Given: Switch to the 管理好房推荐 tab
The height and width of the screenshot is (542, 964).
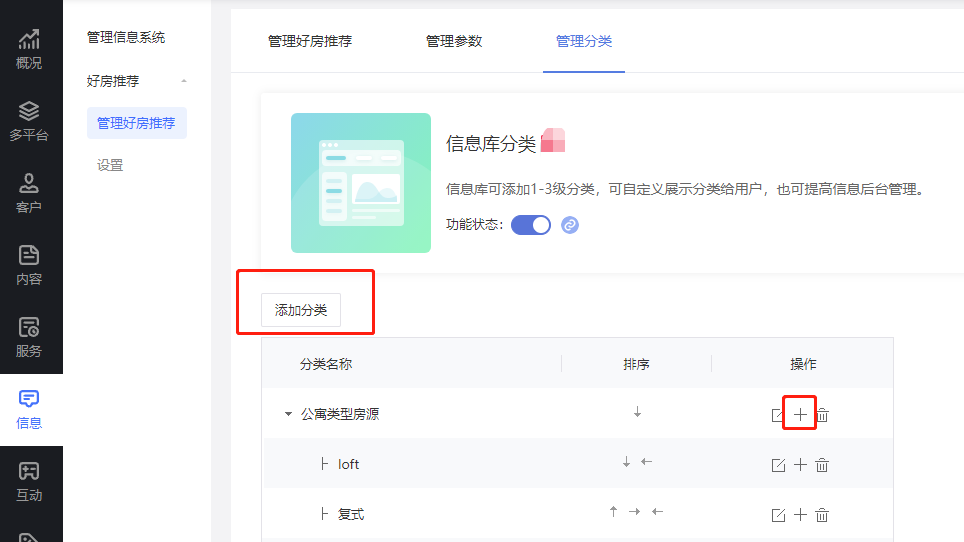Looking at the screenshot, I should pyautogui.click(x=310, y=41).
